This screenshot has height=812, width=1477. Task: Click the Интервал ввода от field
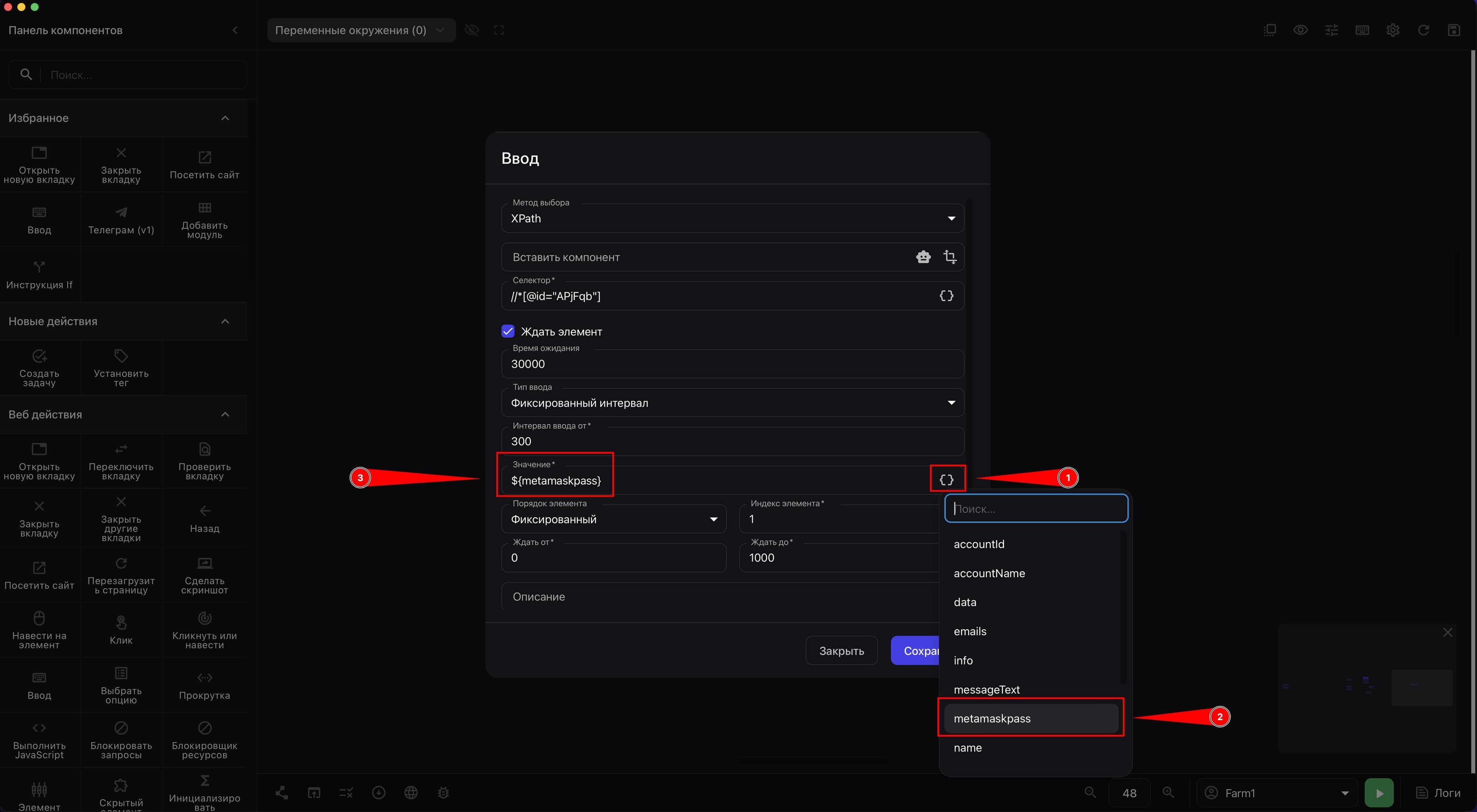tap(732, 442)
